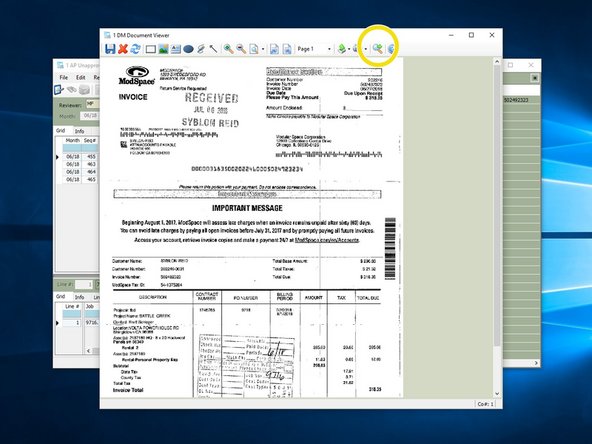Click the next page document icon
The image size is (592, 444).
(x=287, y=49)
